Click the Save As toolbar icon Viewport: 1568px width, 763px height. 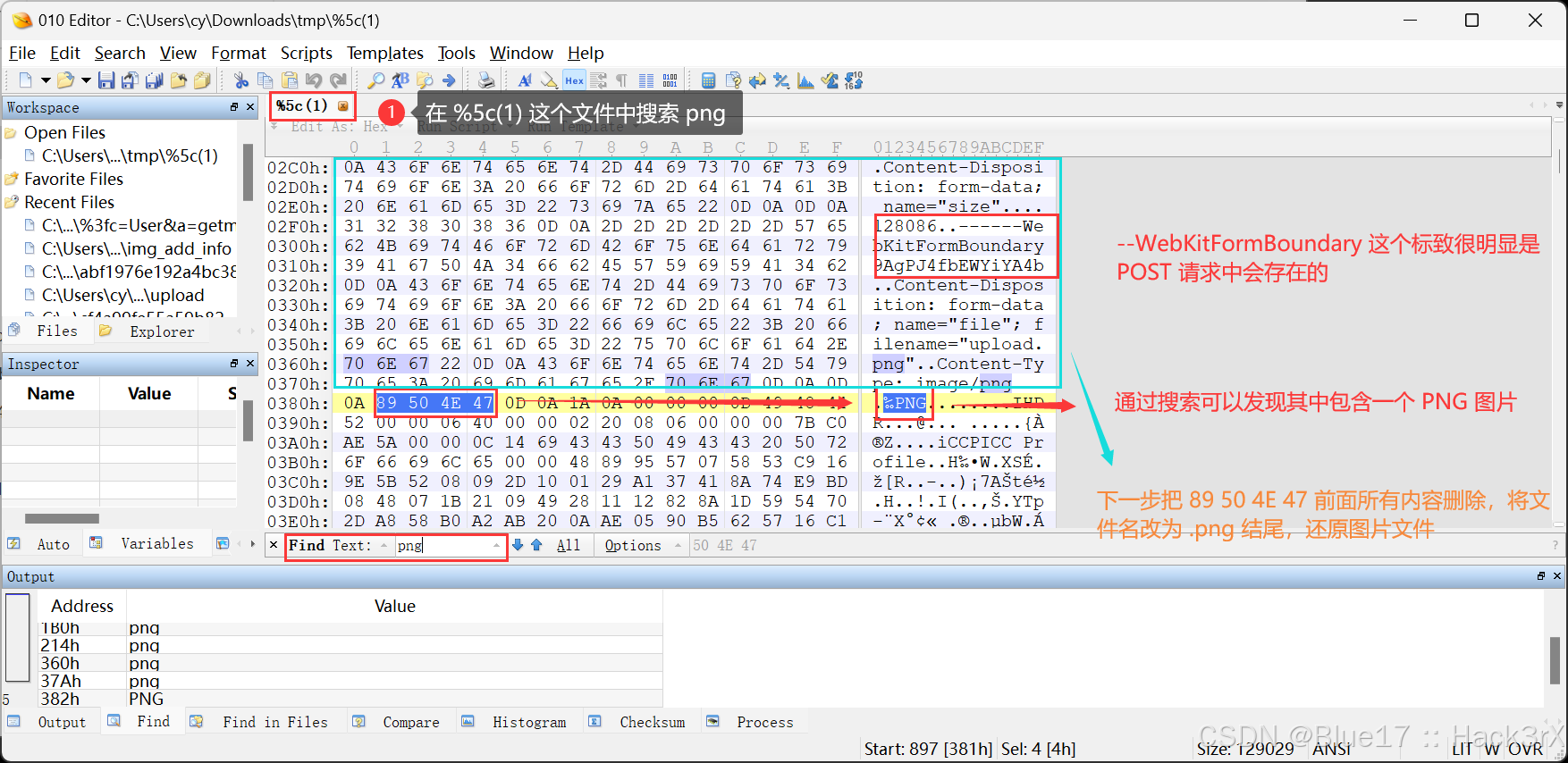130,80
